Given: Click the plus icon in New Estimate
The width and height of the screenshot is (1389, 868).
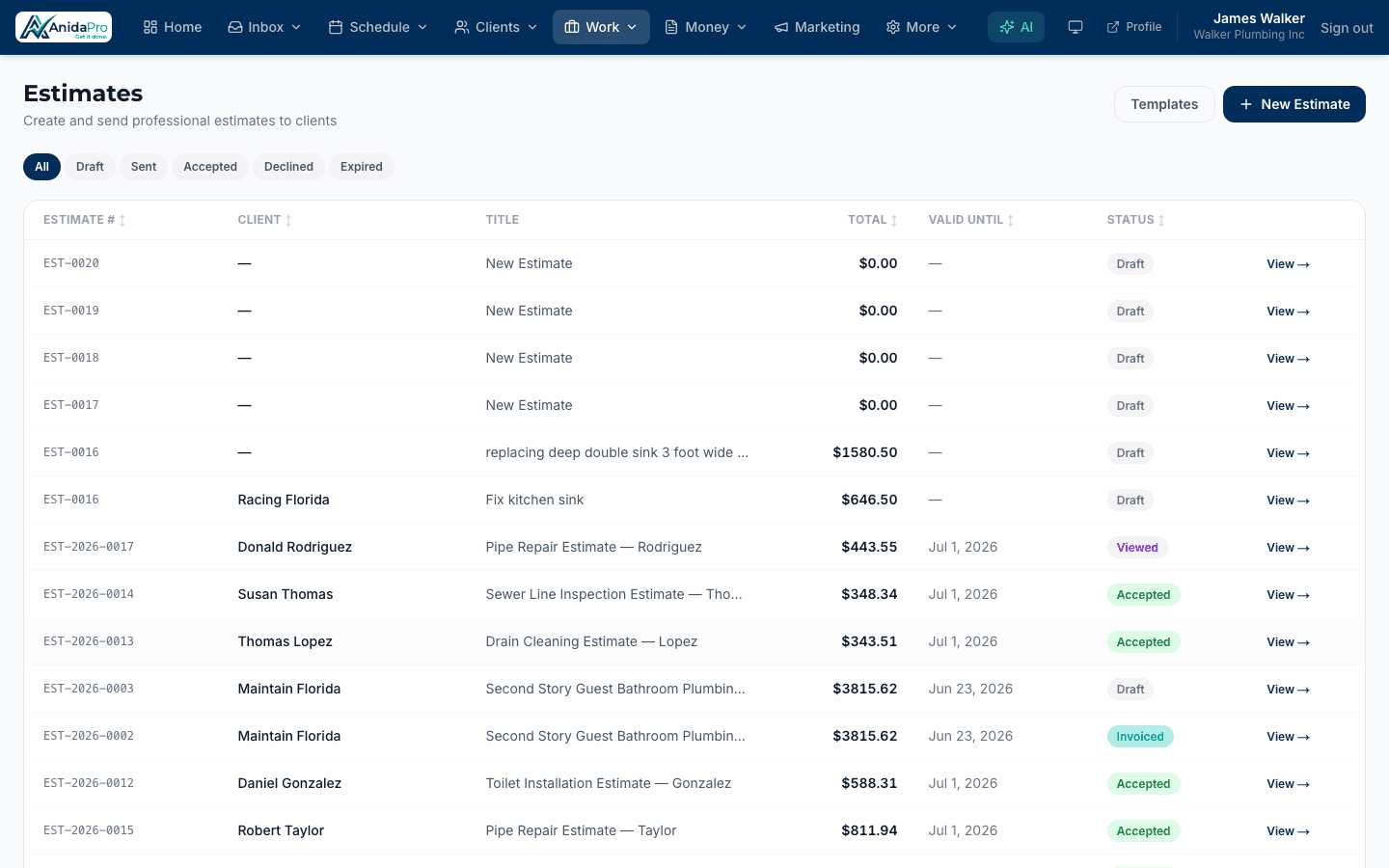Looking at the screenshot, I should point(1246,104).
